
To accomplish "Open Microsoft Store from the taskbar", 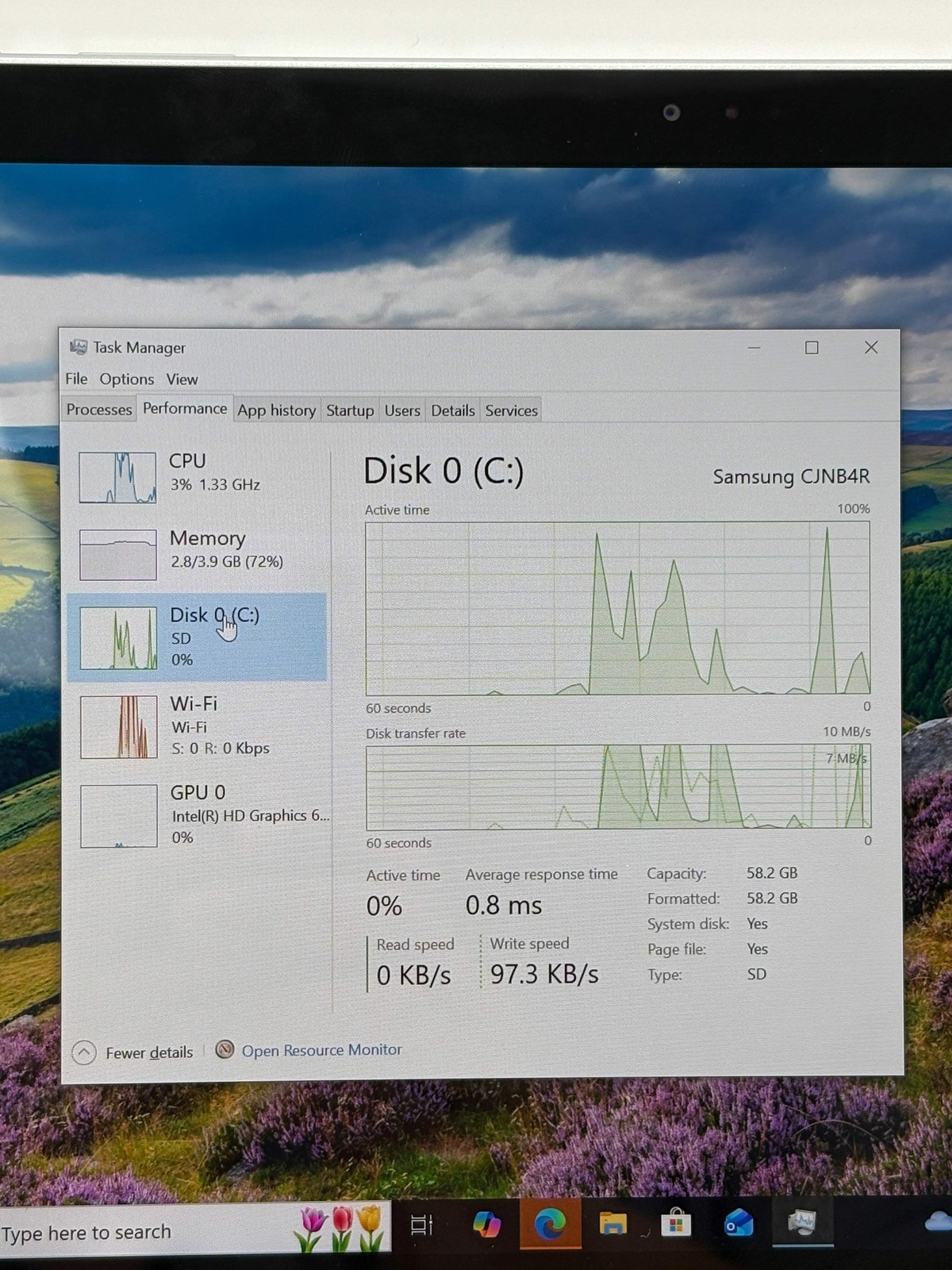I will [x=676, y=1223].
